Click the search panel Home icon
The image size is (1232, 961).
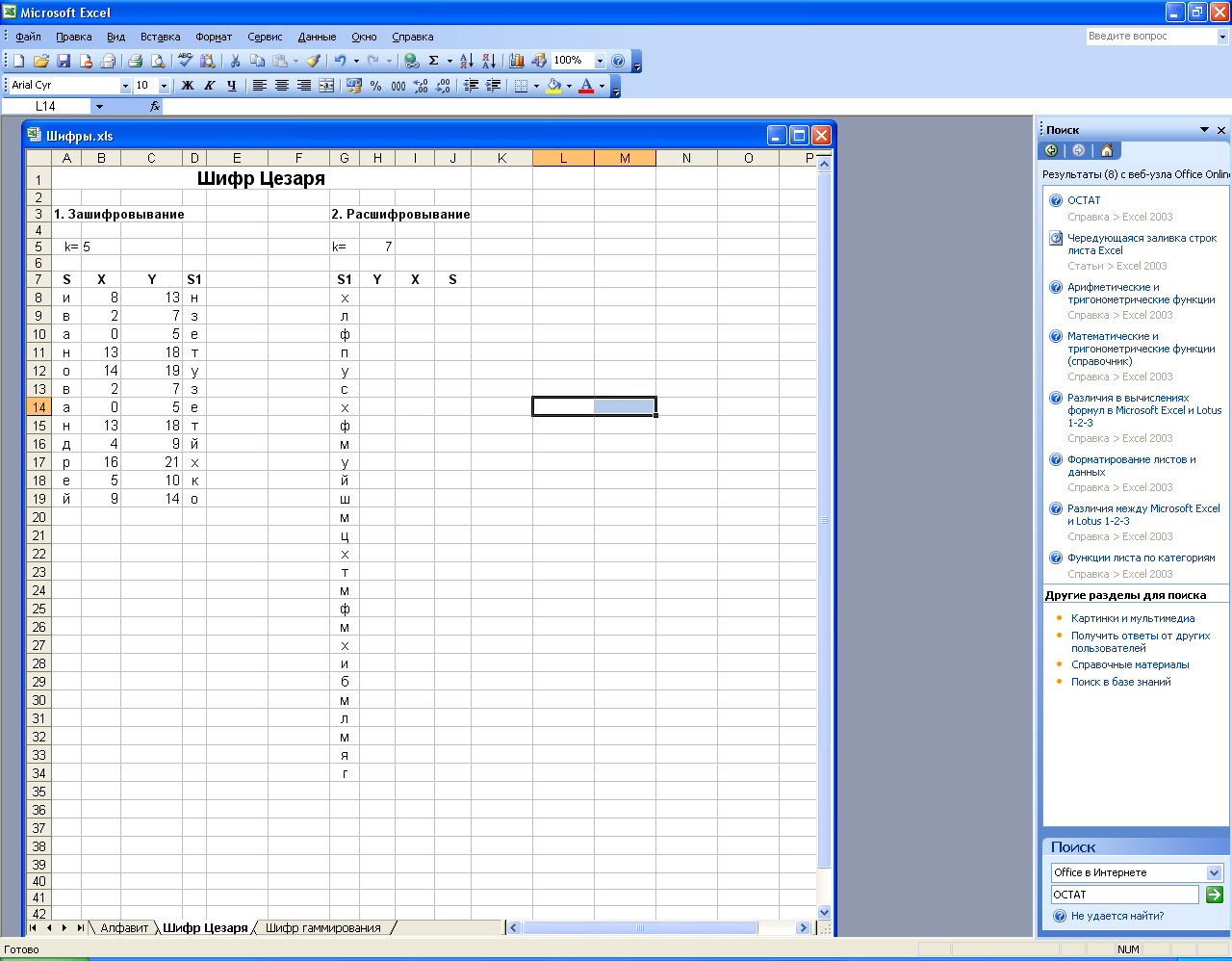[x=1107, y=150]
